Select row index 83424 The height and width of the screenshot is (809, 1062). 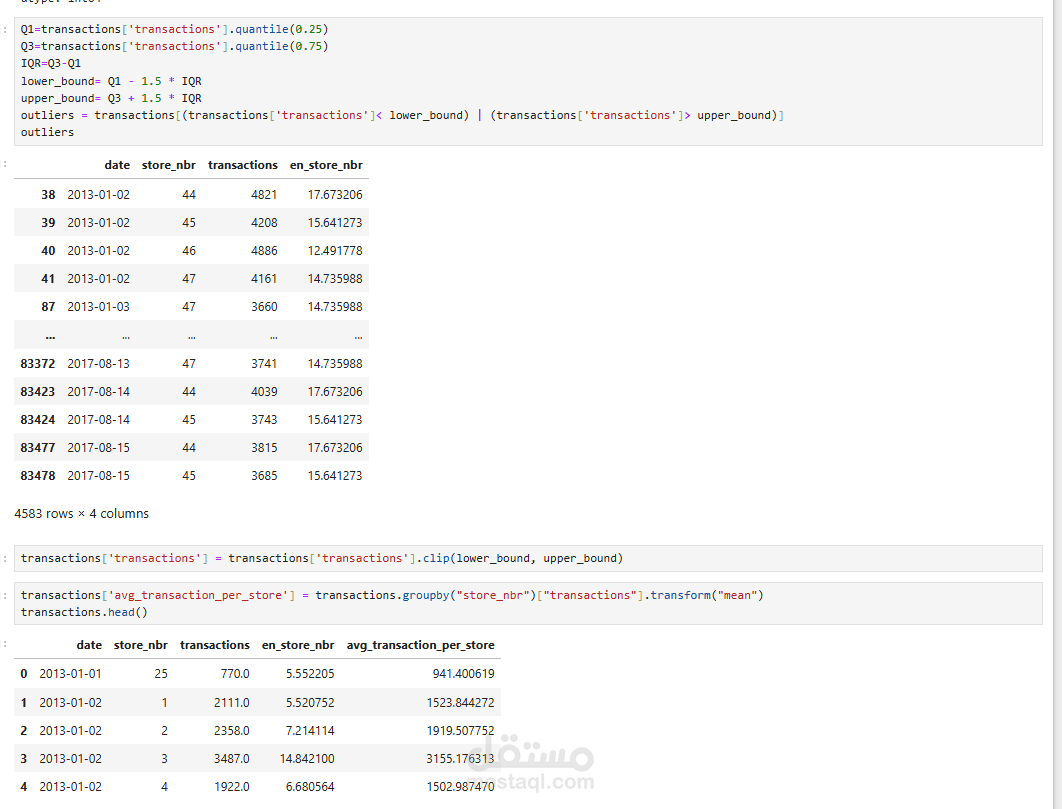tap(38, 420)
